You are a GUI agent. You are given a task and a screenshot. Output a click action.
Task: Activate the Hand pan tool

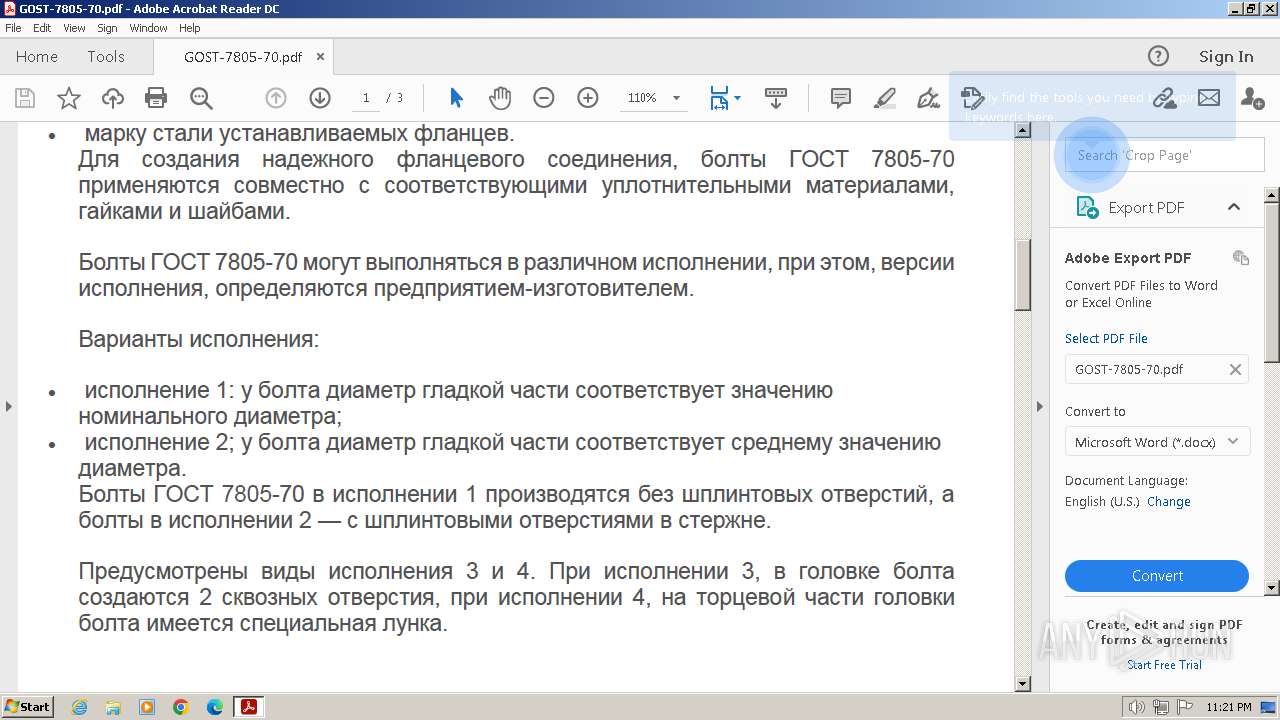[500, 98]
